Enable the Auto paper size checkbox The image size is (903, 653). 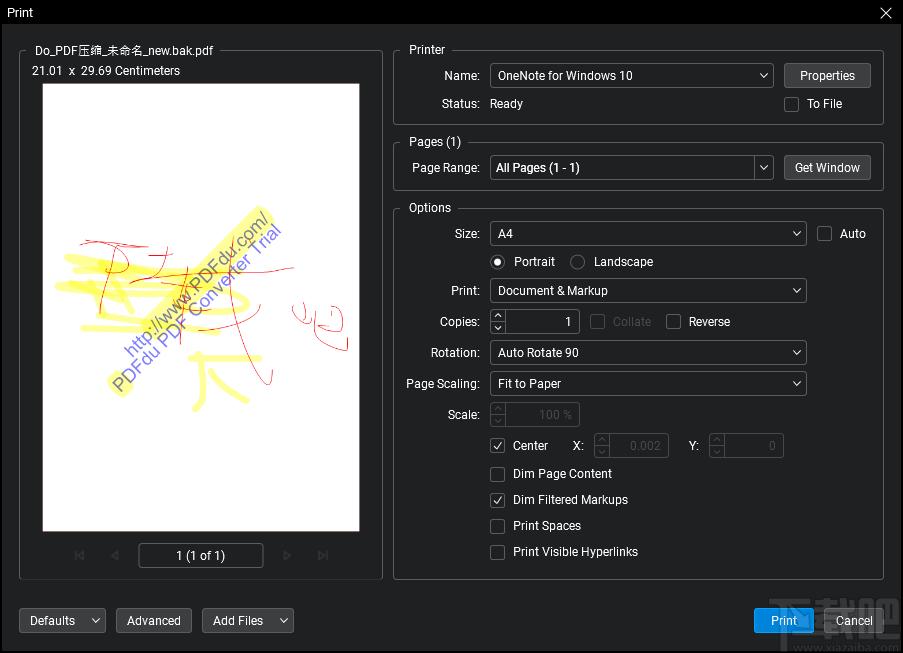tap(824, 234)
